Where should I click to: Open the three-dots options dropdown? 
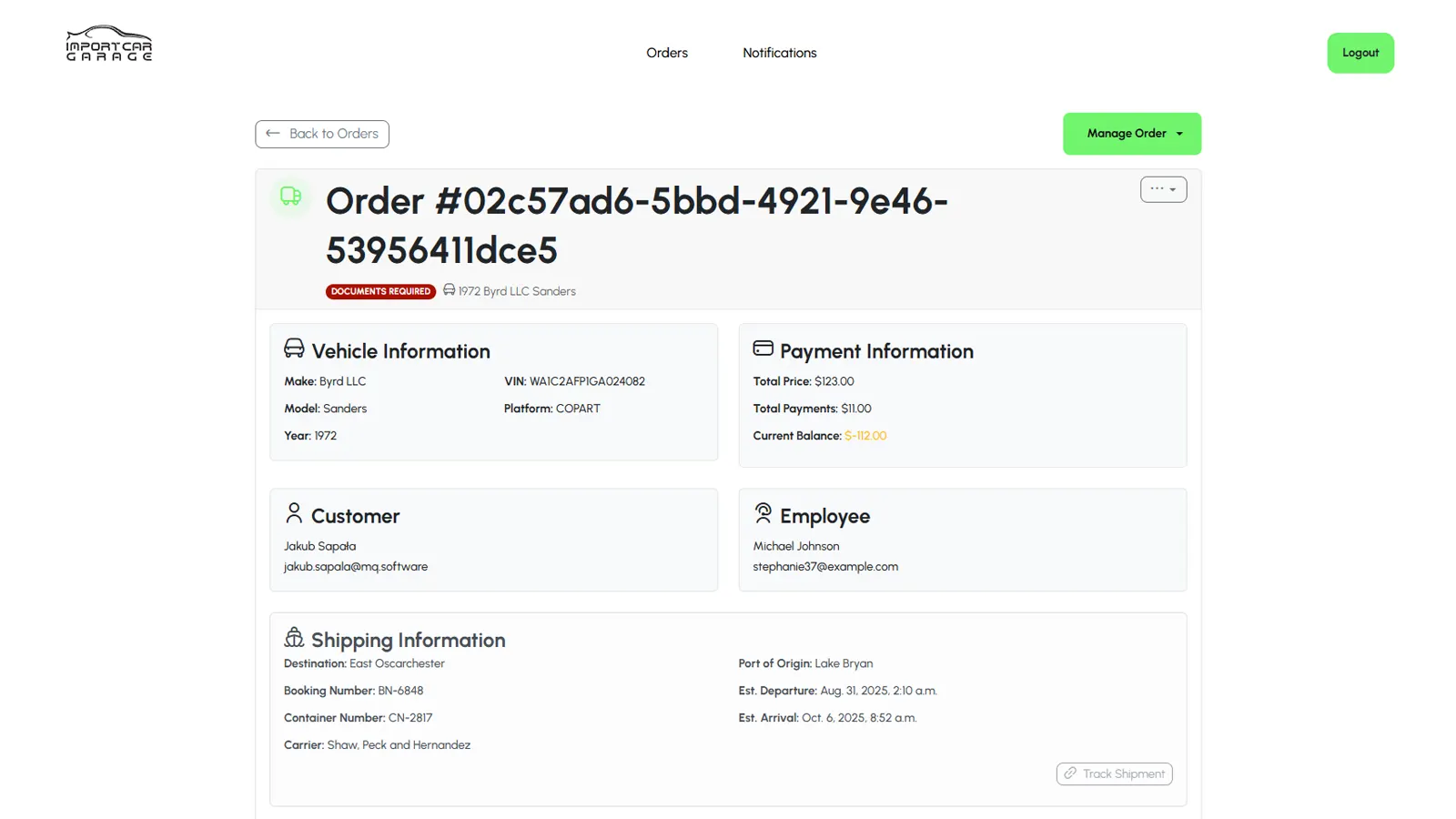coord(1163,189)
